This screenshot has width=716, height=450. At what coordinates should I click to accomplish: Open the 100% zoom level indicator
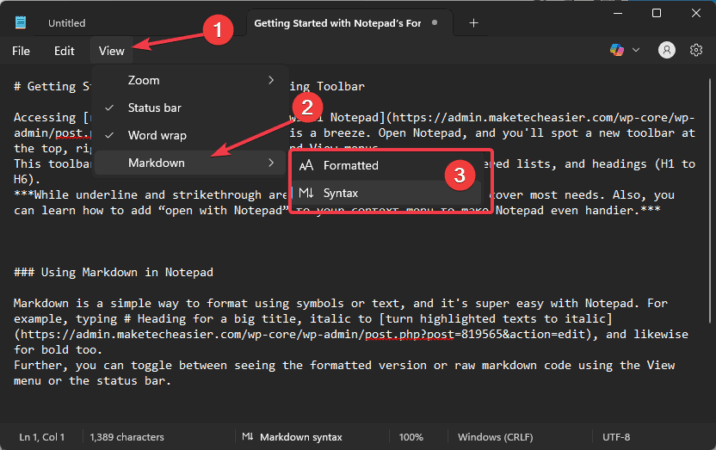[411, 437]
